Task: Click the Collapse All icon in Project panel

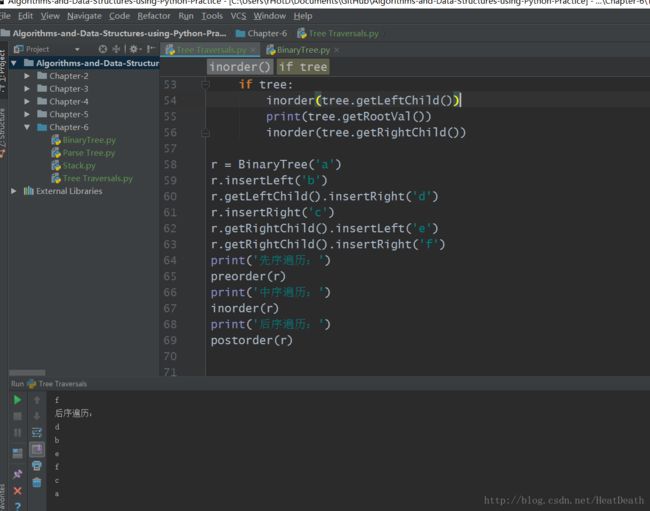Action: click(x=116, y=49)
